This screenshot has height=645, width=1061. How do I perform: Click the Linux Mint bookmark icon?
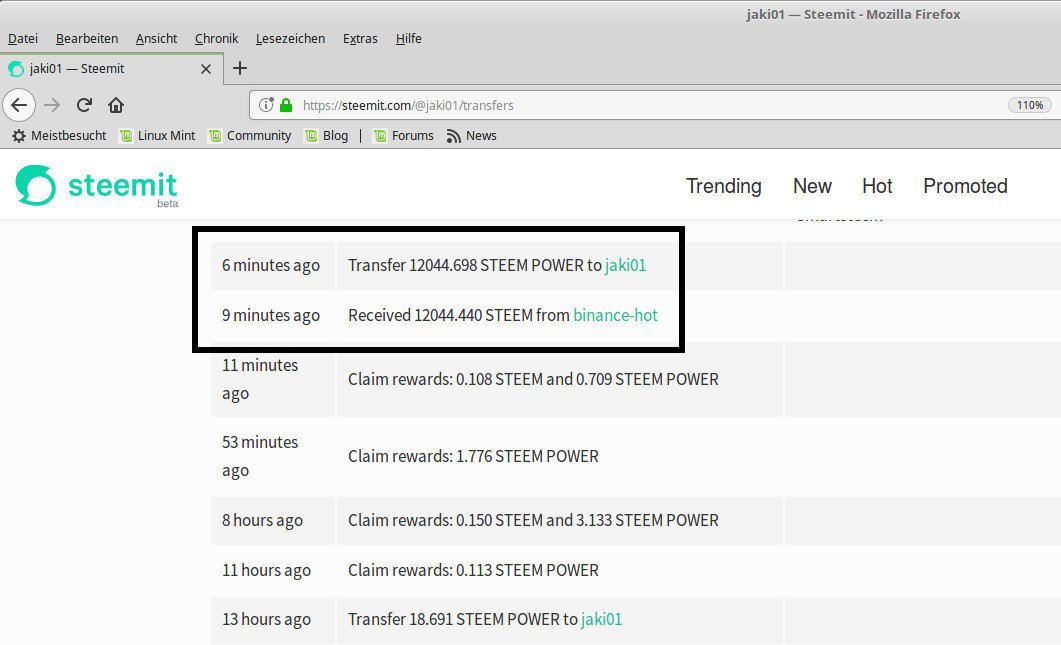point(126,136)
